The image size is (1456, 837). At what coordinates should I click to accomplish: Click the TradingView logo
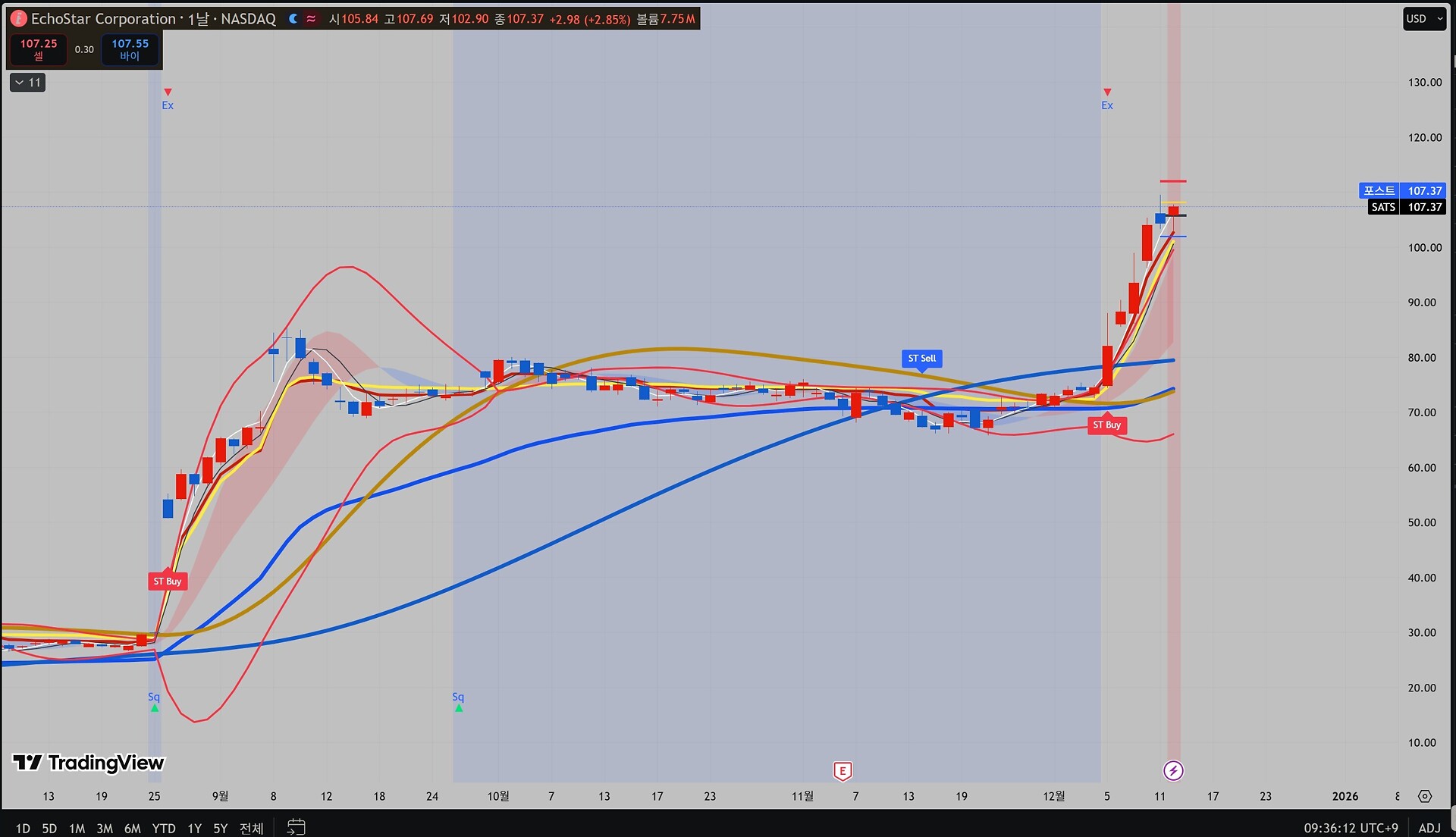tap(89, 763)
